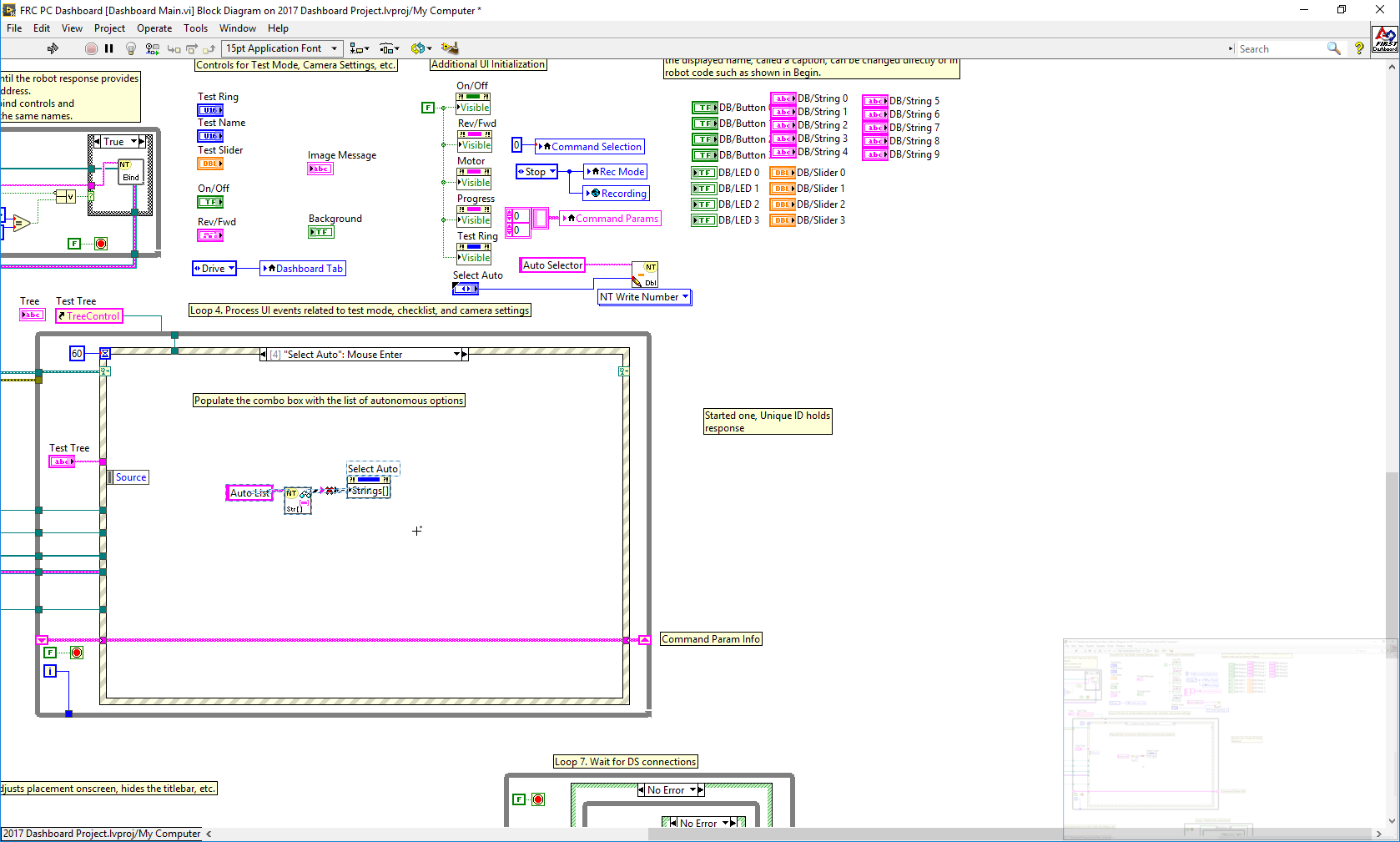The image size is (1400, 842).
Task: Open the File menu
Action: [14, 28]
